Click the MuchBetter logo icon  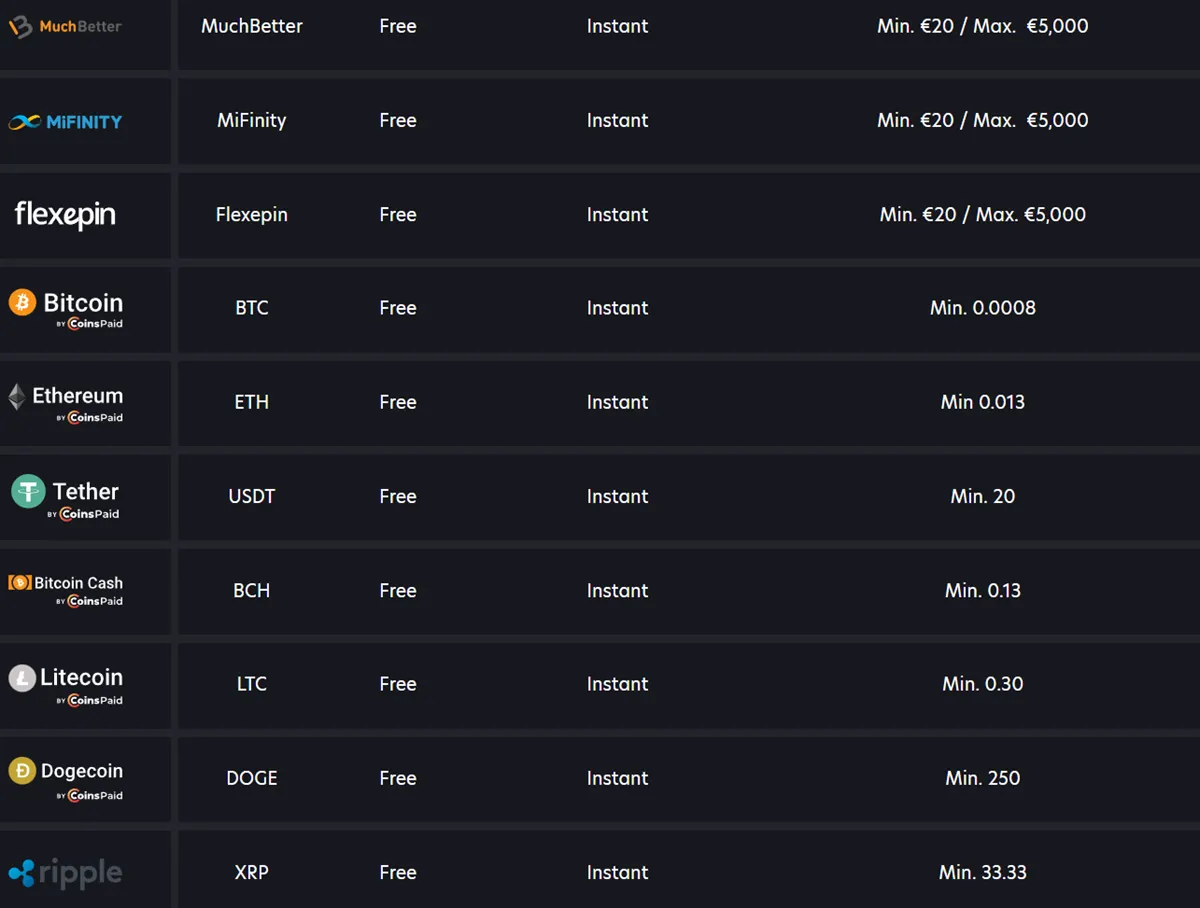(x=21, y=27)
